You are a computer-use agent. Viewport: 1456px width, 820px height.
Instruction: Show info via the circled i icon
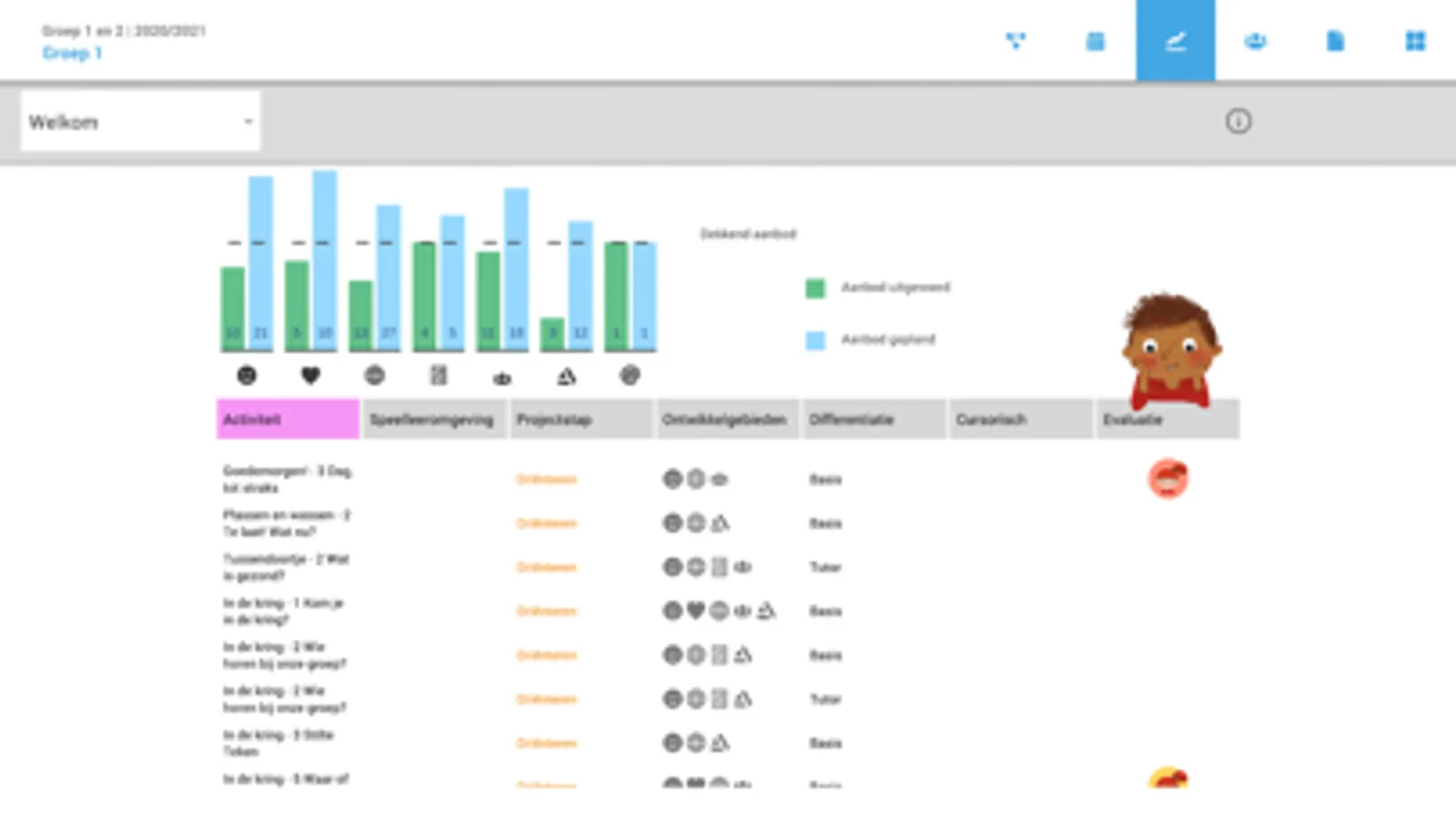(1238, 121)
